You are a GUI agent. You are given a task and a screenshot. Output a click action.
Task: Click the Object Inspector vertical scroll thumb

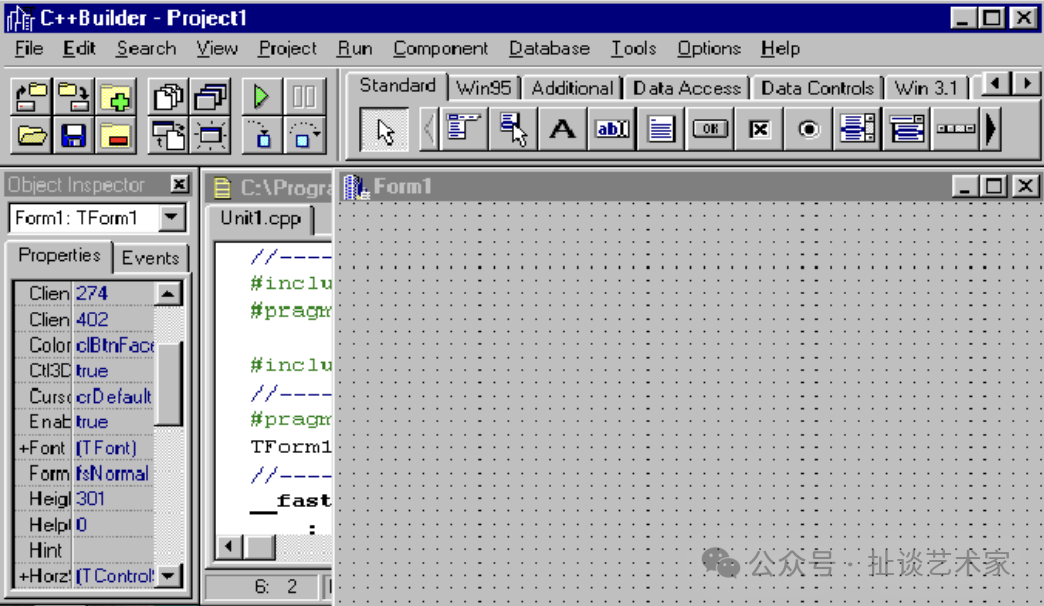169,383
